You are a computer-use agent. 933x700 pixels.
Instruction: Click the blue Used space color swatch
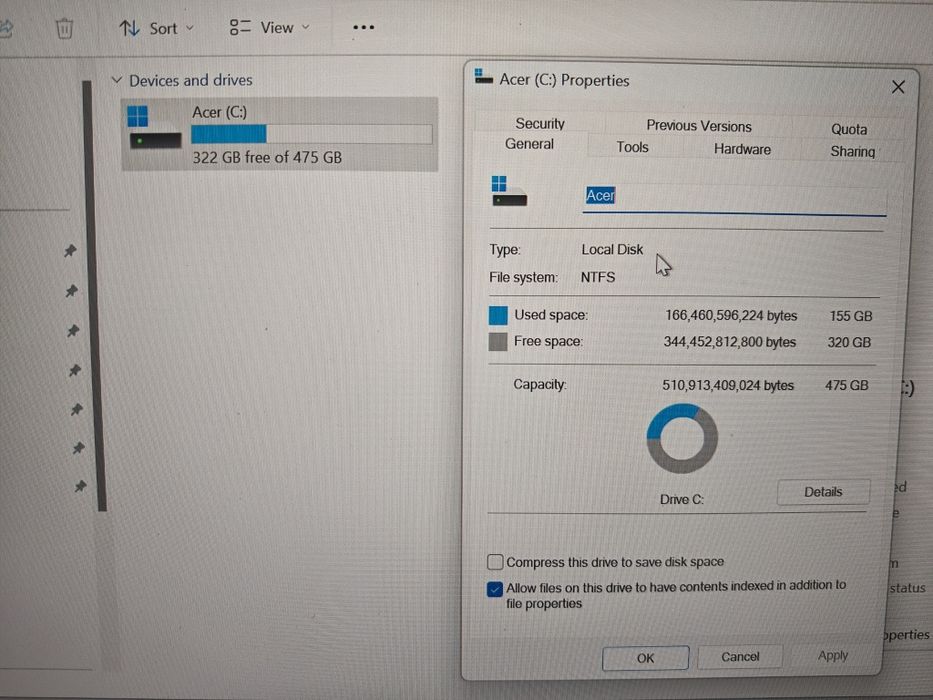[498, 315]
